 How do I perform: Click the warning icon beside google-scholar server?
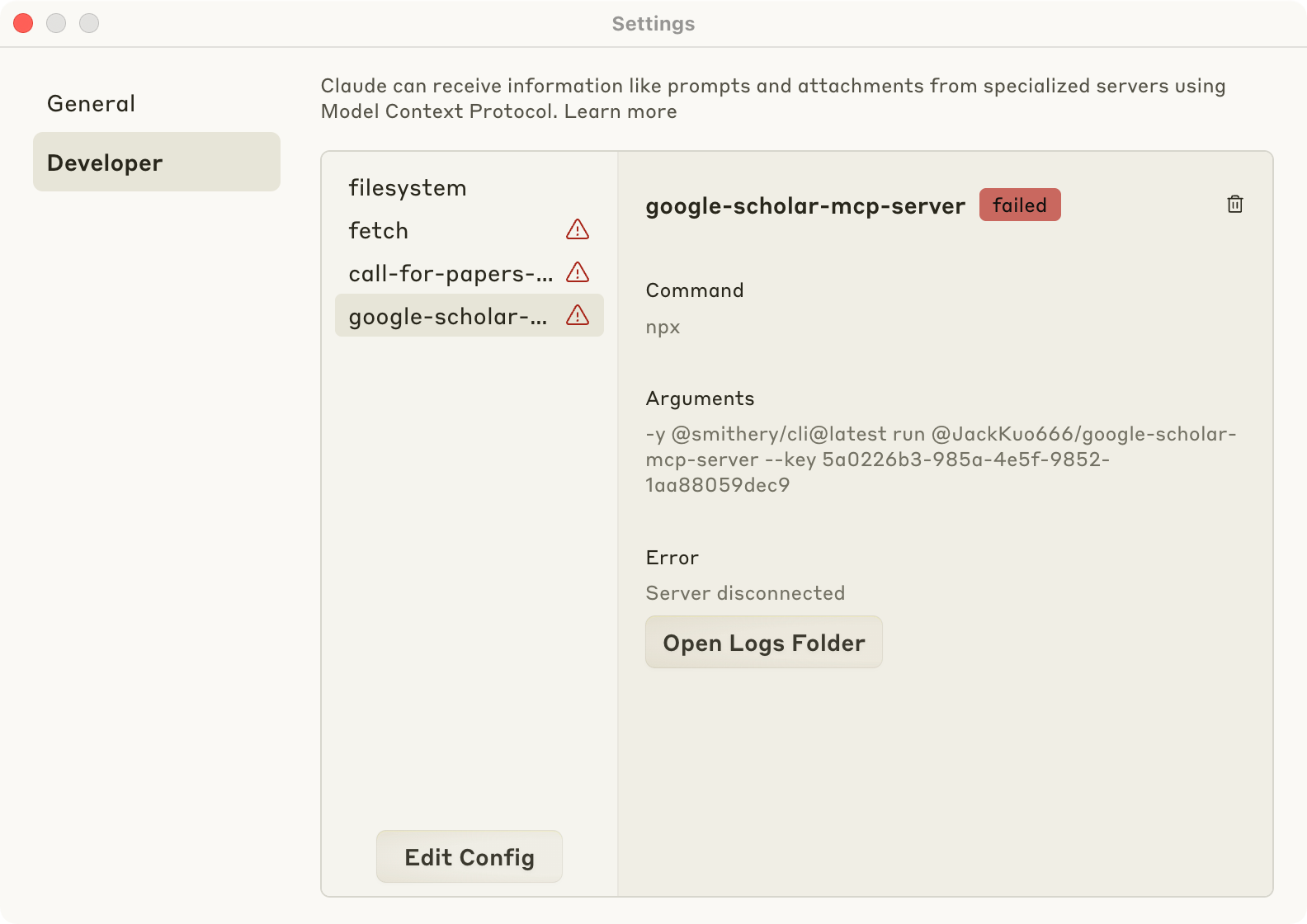tap(578, 316)
